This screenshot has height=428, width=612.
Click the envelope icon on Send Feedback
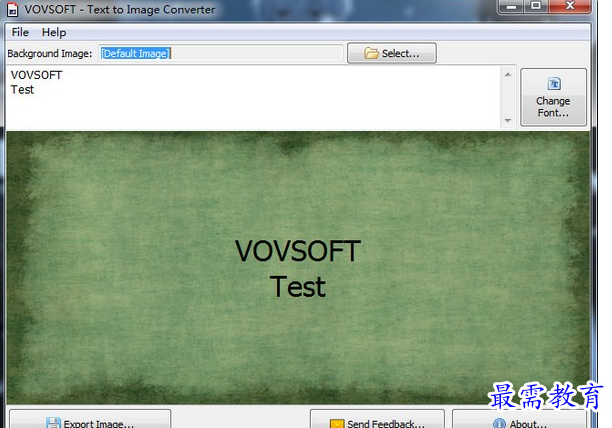(x=337, y=424)
